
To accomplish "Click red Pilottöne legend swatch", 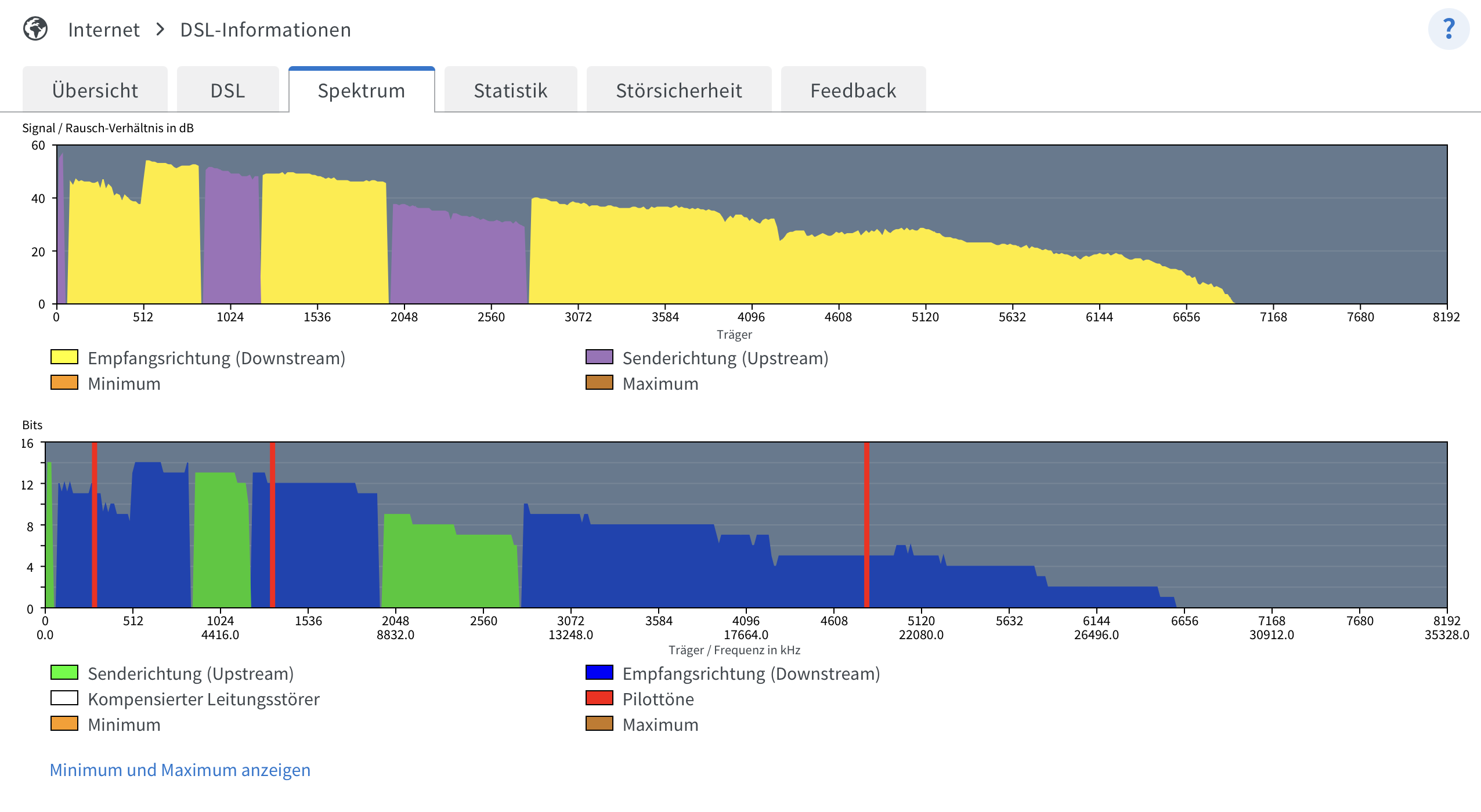I will [599, 698].
